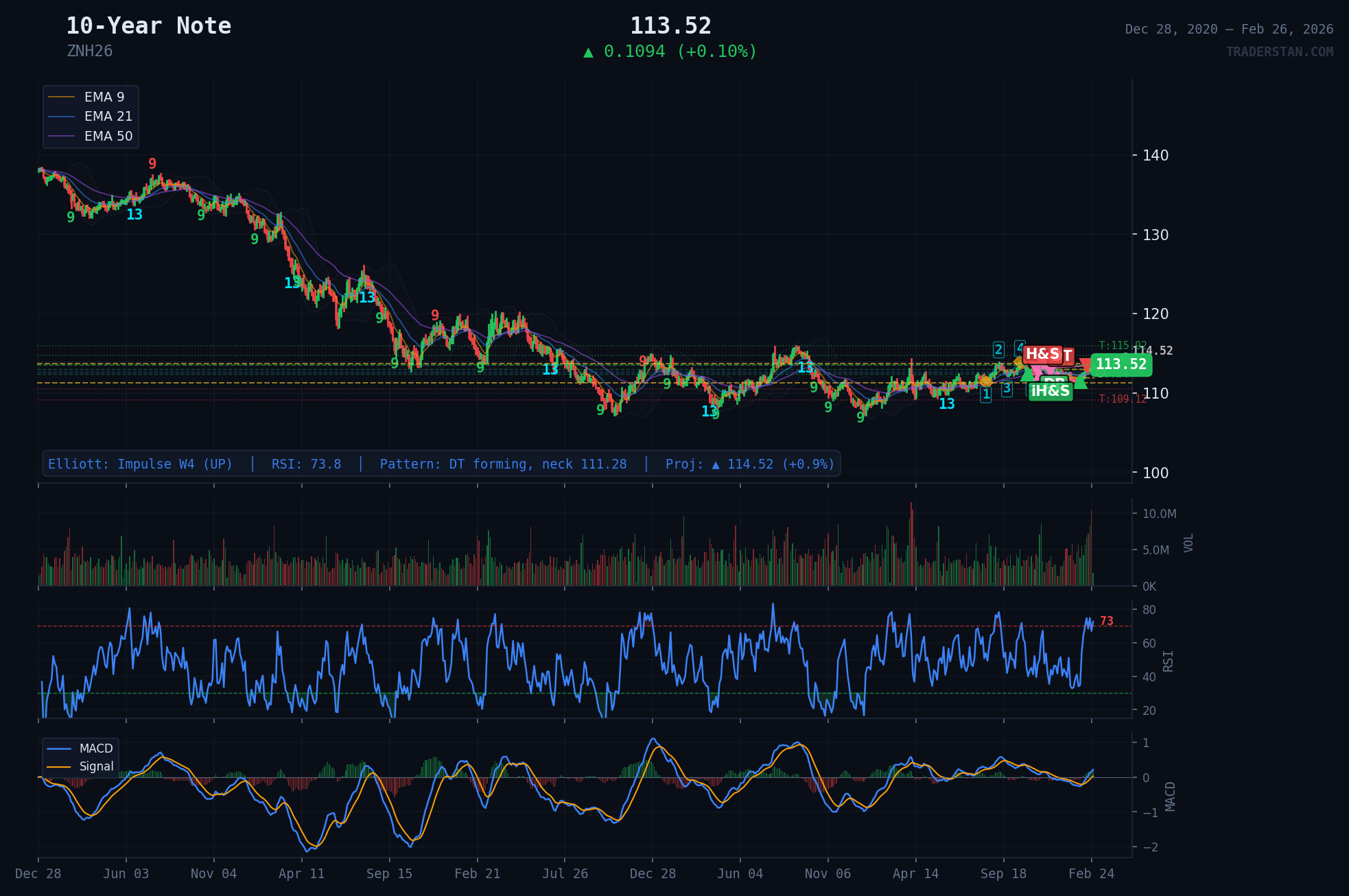
Task: Click the Elliott wave 2 marker
Action: pos(998,350)
